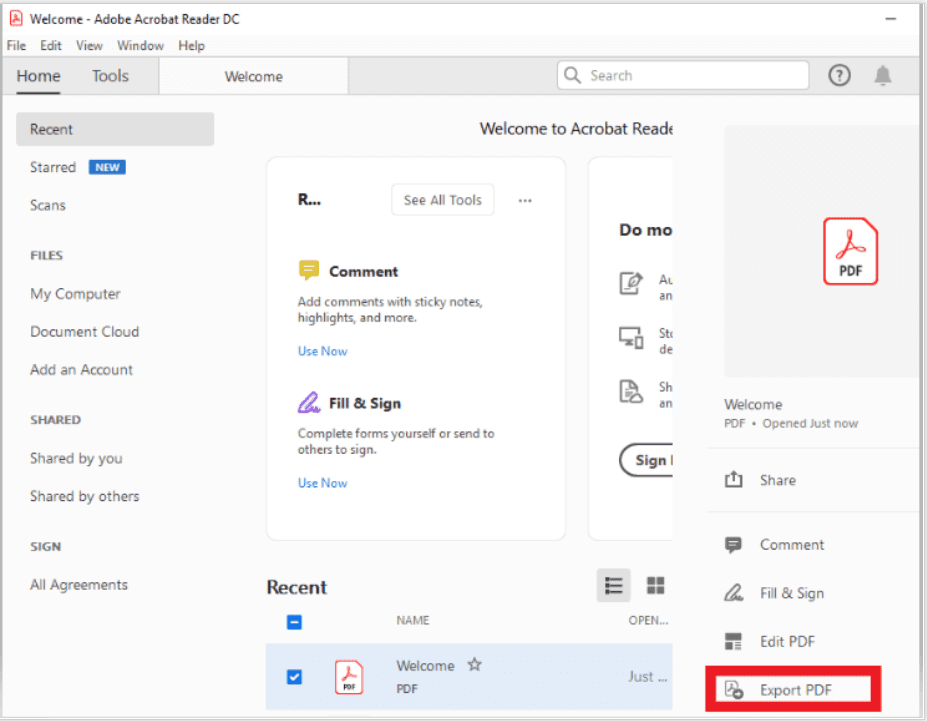Uncheck the Welcome file checkbox
The height and width of the screenshot is (721, 927).
294,677
